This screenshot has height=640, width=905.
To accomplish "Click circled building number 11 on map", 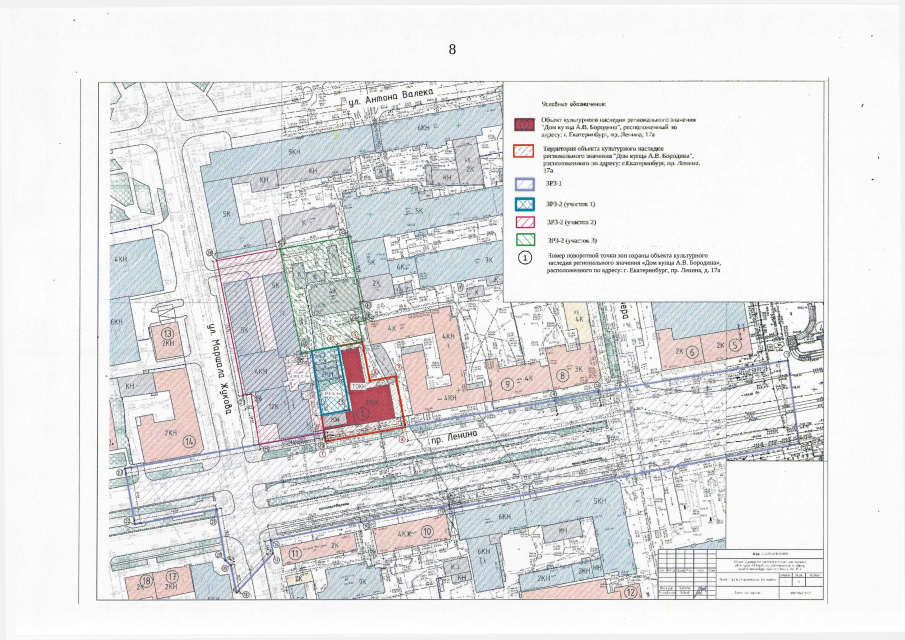I will tap(295, 552).
